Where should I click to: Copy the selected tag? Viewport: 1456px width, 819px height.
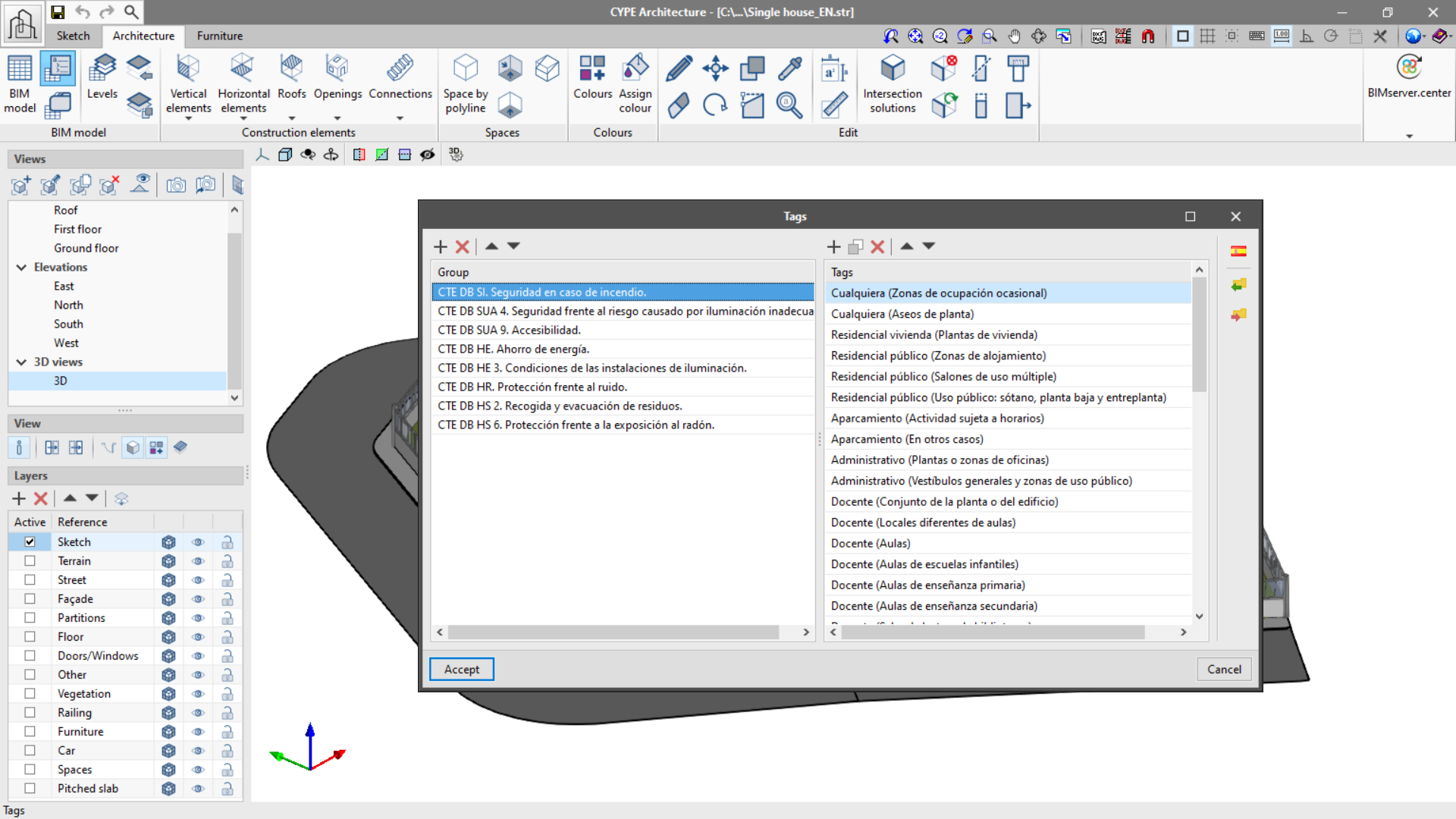pos(855,246)
